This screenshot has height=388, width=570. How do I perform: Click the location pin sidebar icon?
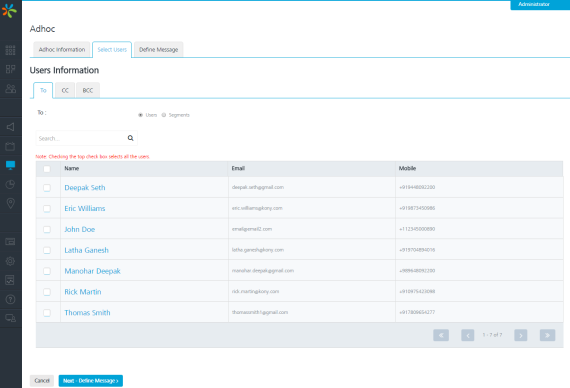tap(11, 203)
